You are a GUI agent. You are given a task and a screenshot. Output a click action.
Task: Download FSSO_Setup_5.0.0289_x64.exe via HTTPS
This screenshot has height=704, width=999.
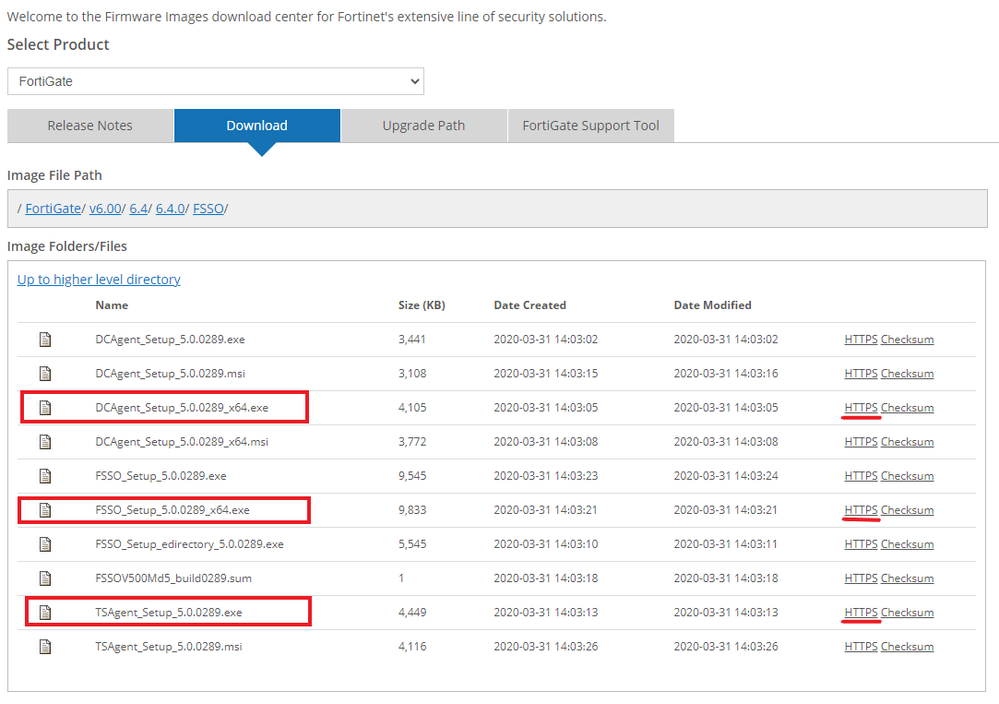tap(861, 510)
